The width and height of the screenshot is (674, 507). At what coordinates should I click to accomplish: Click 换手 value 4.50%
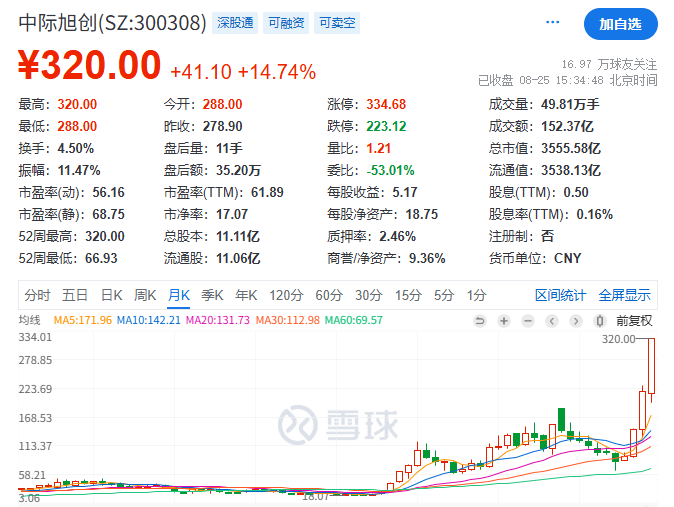tap(76, 149)
